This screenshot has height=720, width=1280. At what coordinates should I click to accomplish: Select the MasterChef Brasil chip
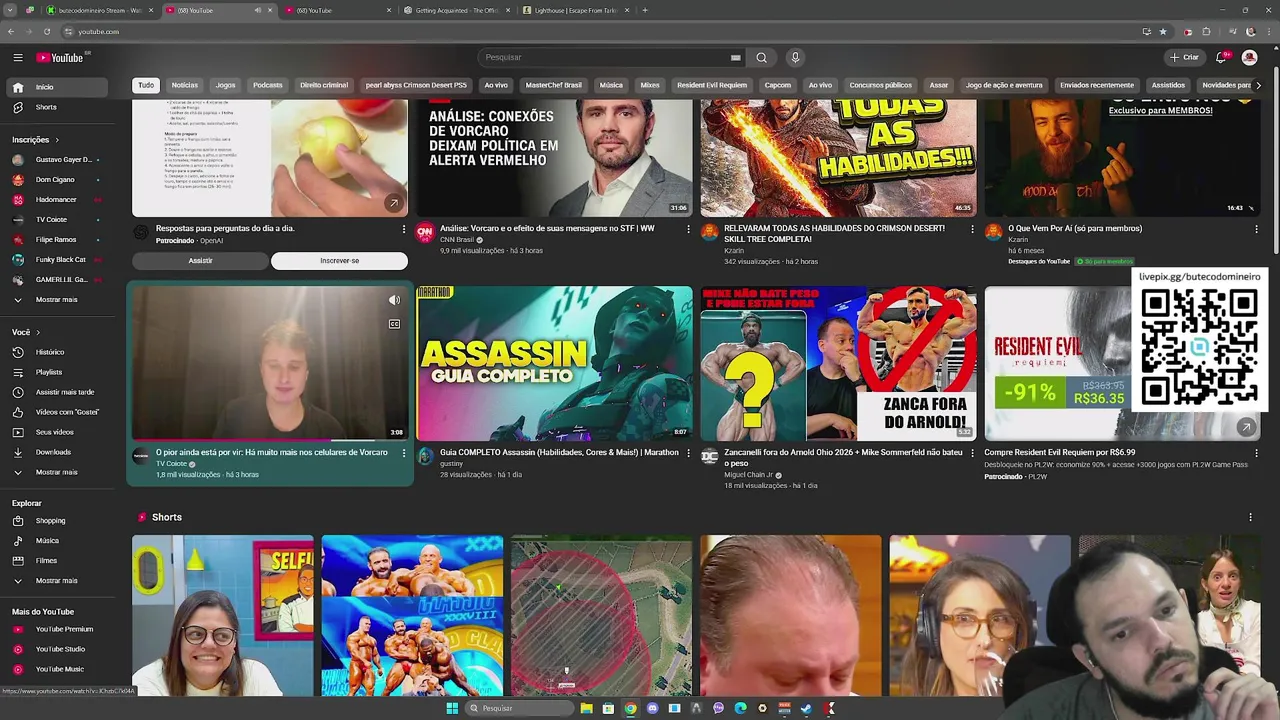coord(553,85)
